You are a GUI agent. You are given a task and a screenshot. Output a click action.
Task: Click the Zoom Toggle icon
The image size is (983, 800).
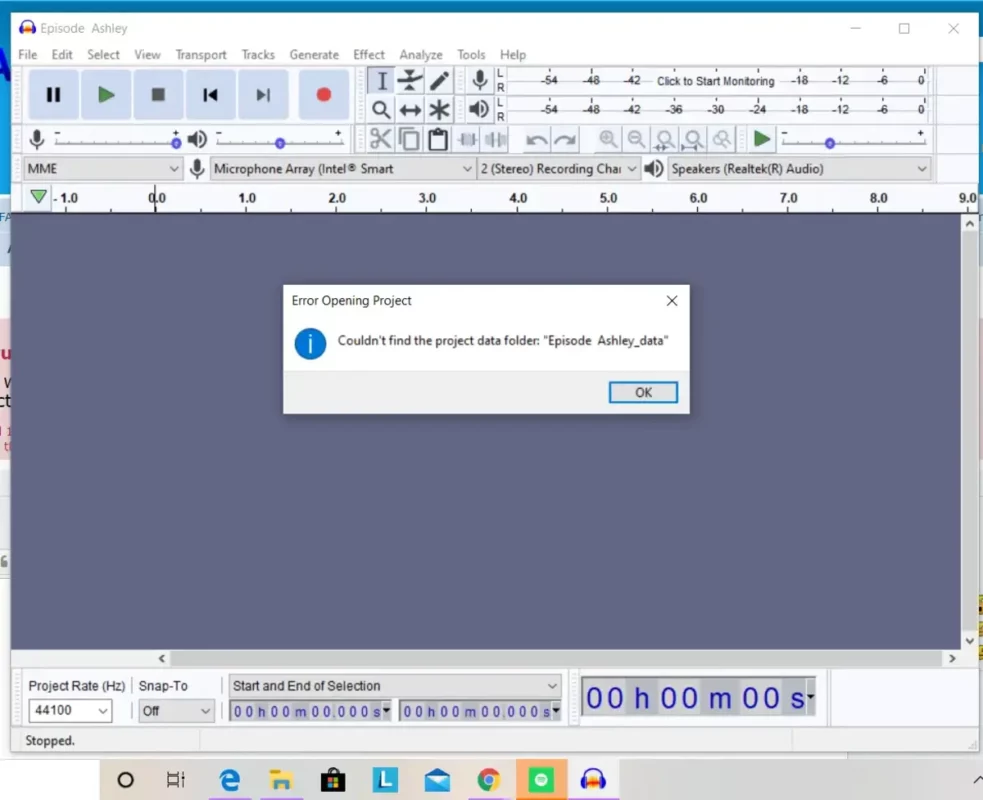722,139
